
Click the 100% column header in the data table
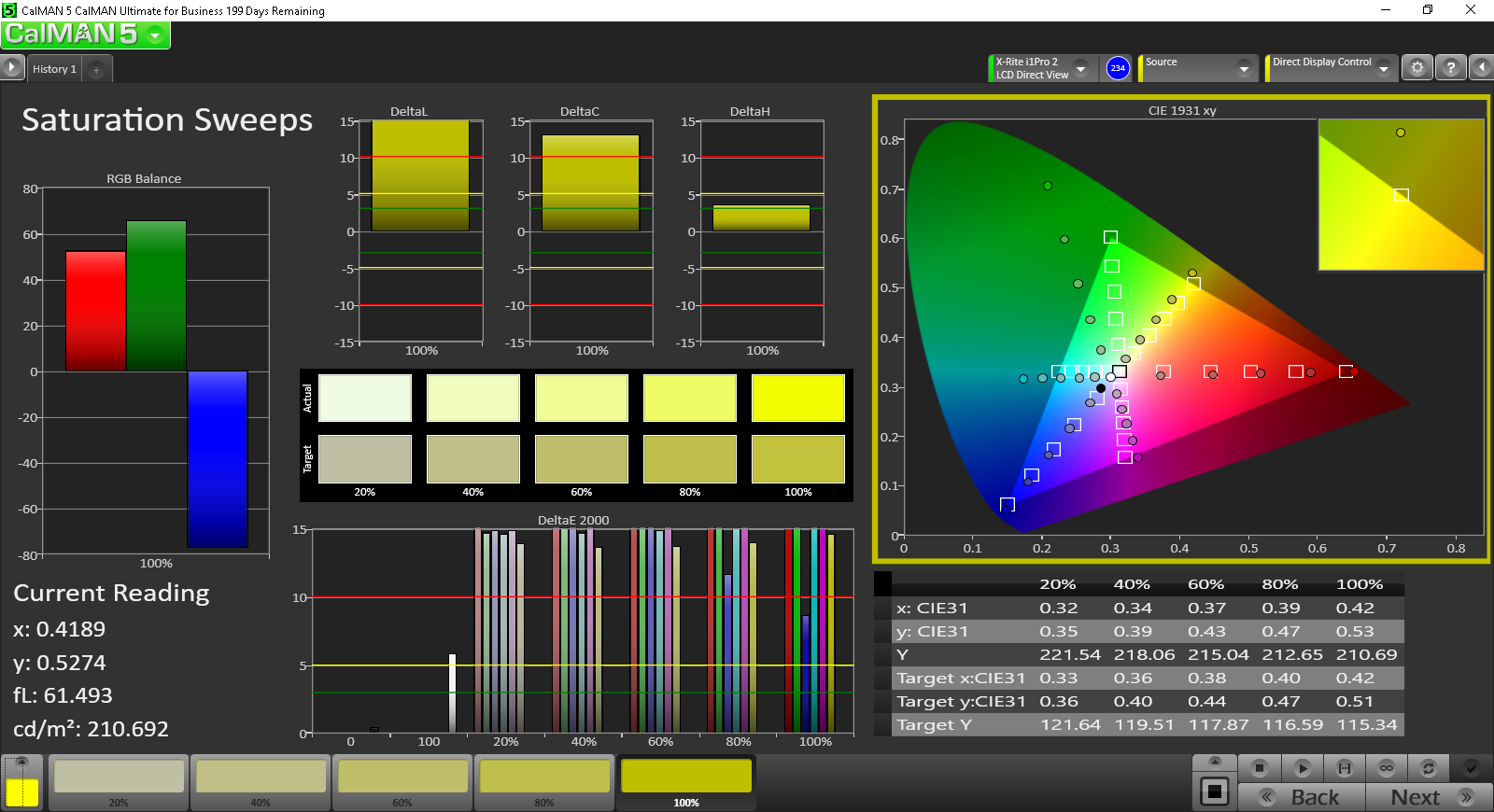coord(1360,584)
